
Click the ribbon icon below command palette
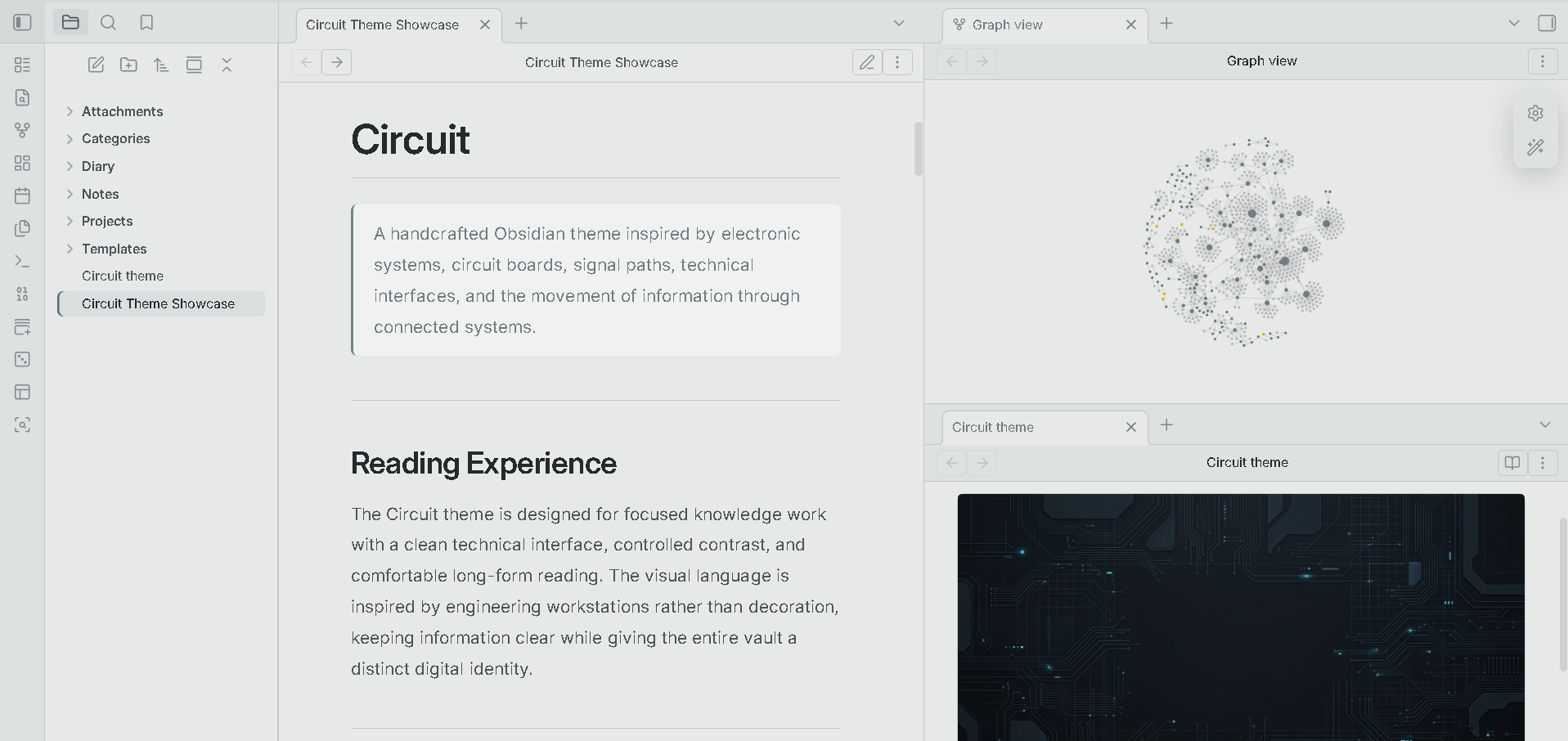point(23,294)
